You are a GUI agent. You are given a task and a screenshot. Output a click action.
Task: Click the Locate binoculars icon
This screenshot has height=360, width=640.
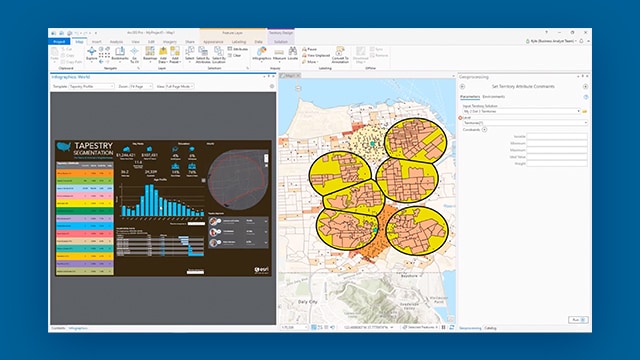click(x=293, y=53)
